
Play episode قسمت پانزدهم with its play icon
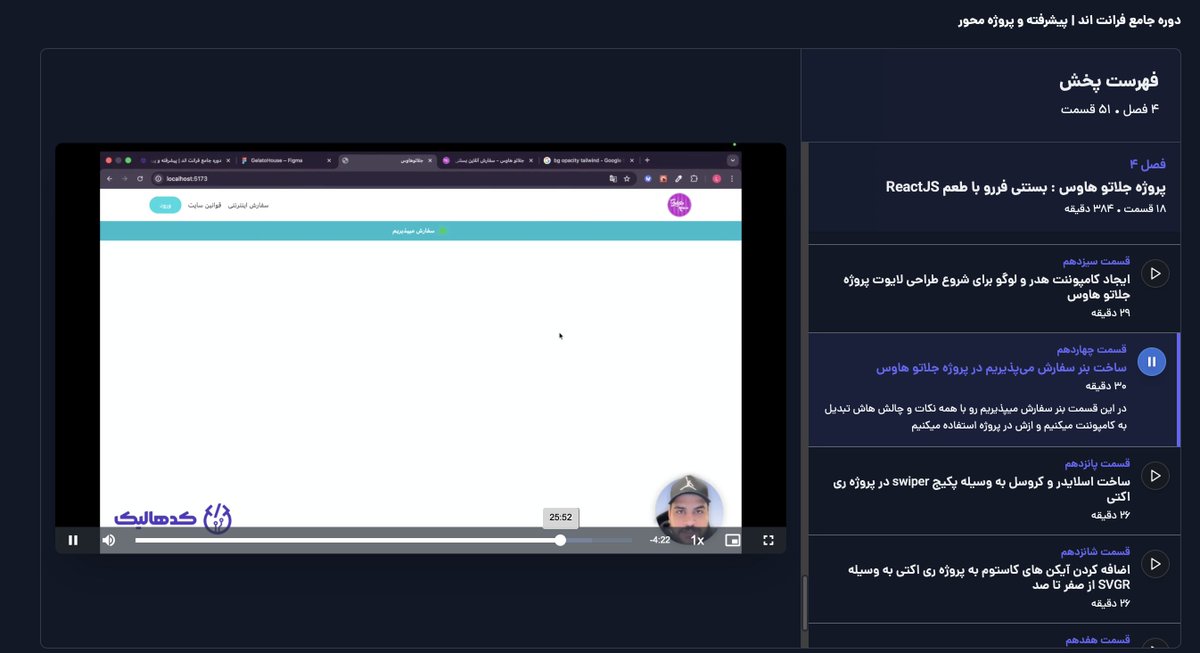(1155, 476)
